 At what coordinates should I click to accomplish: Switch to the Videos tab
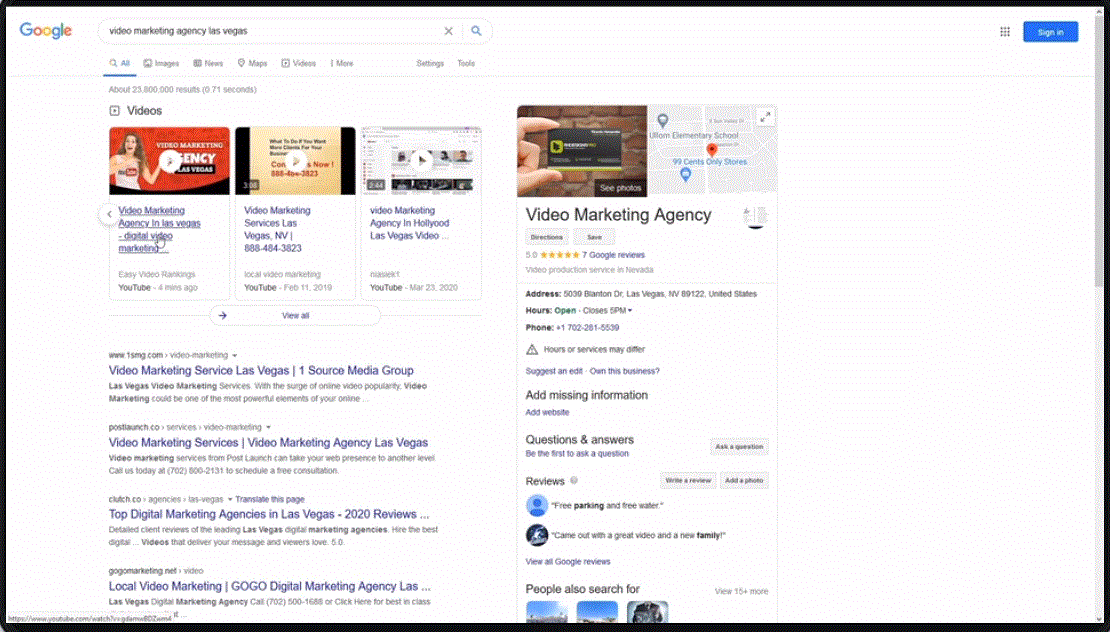(x=299, y=64)
